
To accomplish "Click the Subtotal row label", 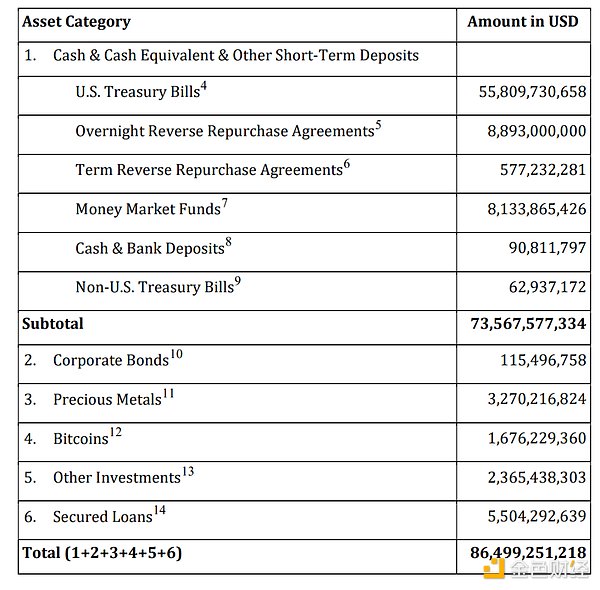I will pyautogui.click(x=53, y=324).
